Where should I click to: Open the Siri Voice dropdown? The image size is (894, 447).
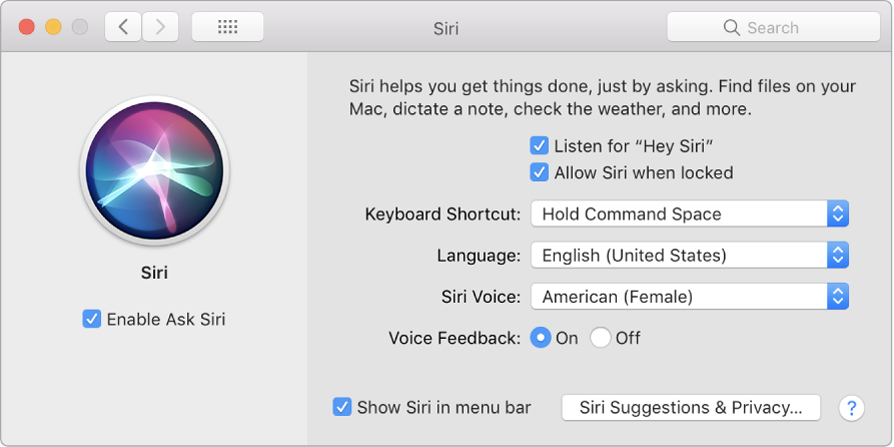point(689,296)
